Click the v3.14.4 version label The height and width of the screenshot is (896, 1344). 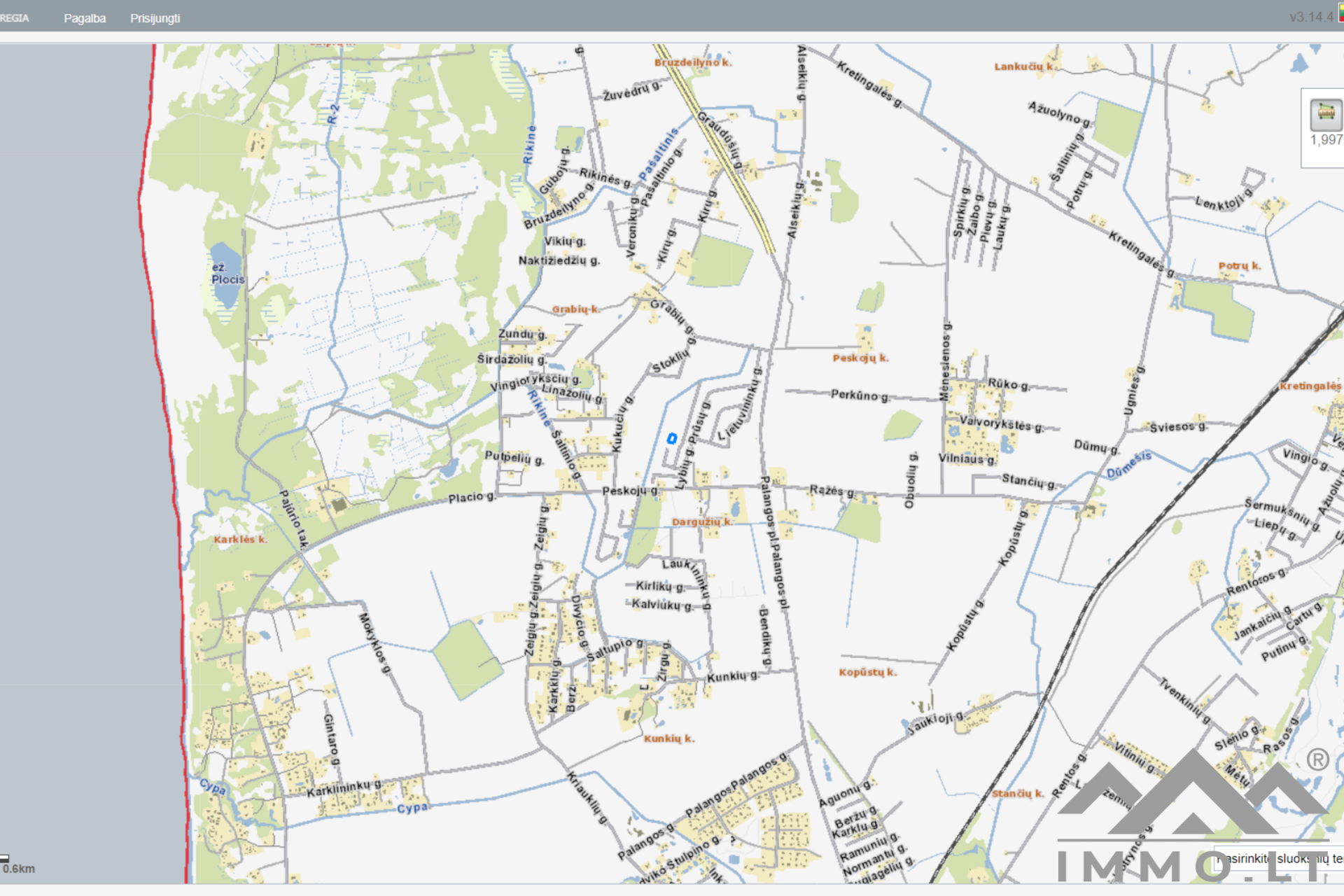click(x=1312, y=17)
